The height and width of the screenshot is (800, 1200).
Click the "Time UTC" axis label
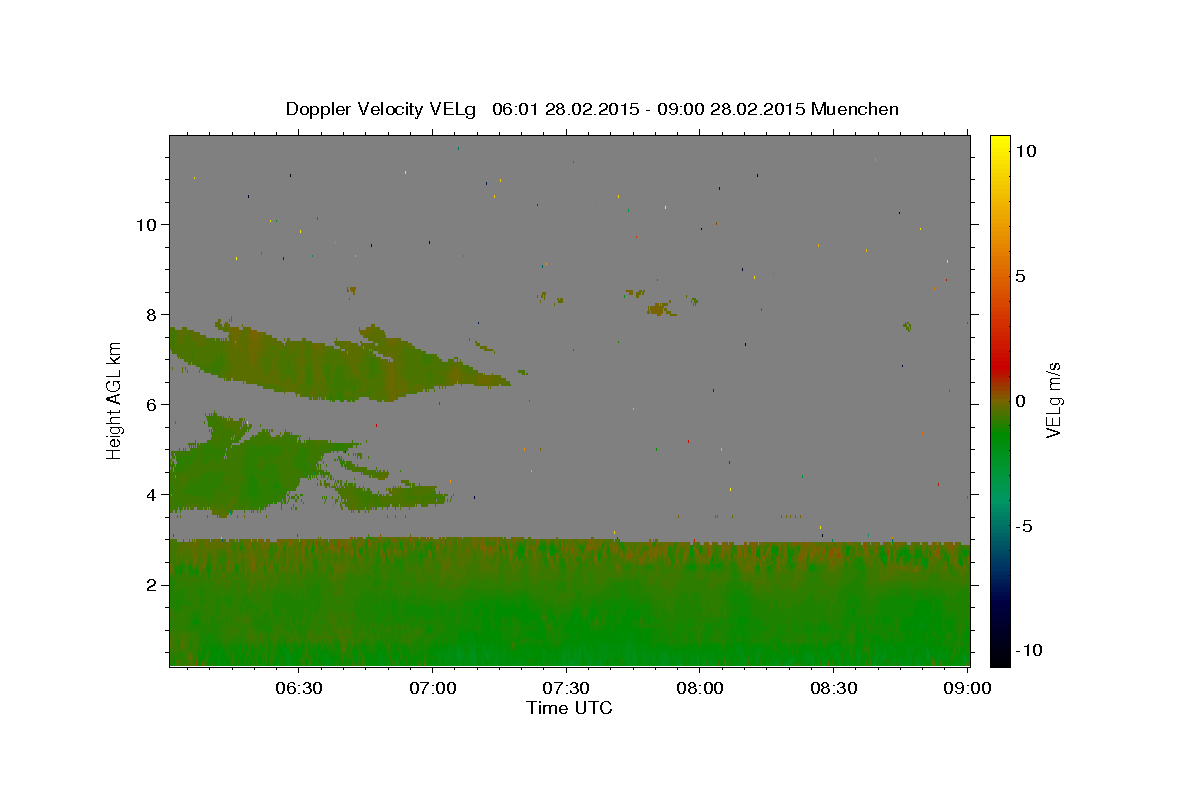[569, 708]
